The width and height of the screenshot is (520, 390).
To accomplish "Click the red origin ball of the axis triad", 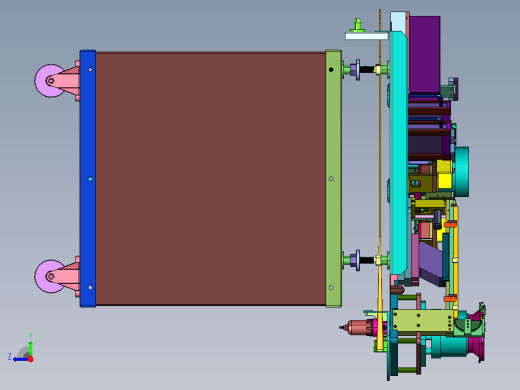I will (x=31, y=359).
